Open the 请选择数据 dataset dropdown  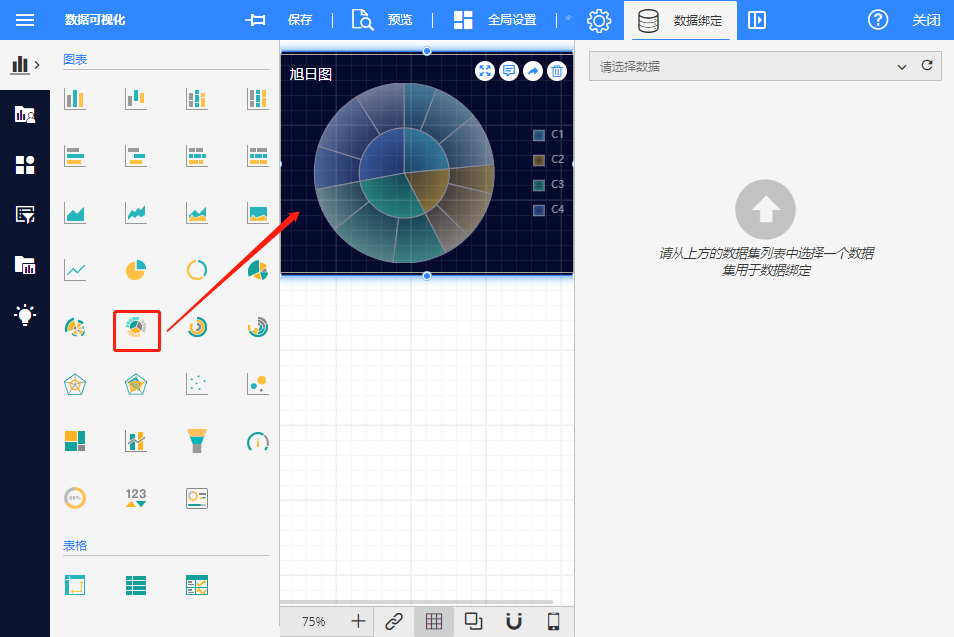coord(750,67)
